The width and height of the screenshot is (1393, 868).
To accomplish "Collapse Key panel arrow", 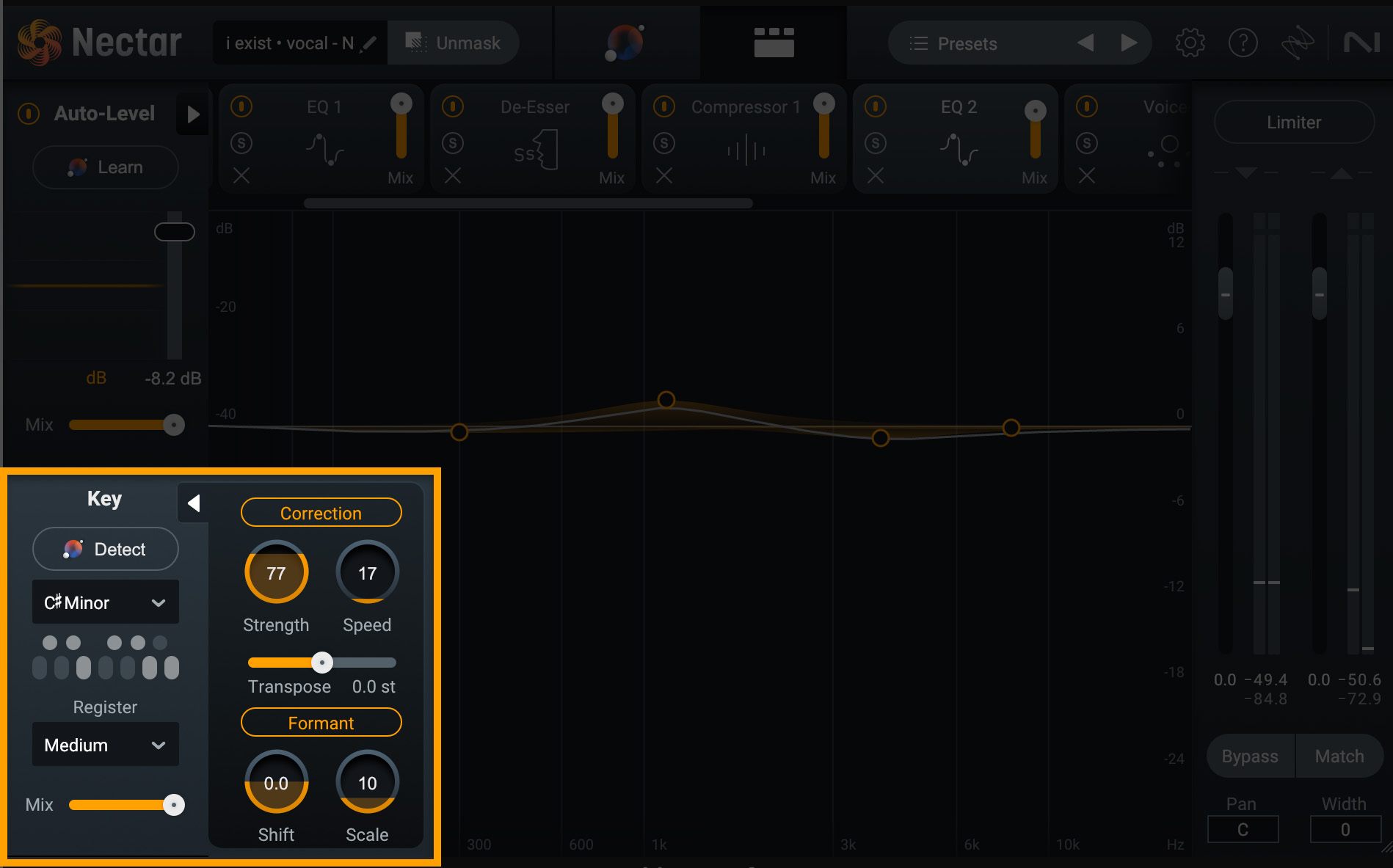I will (194, 503).
